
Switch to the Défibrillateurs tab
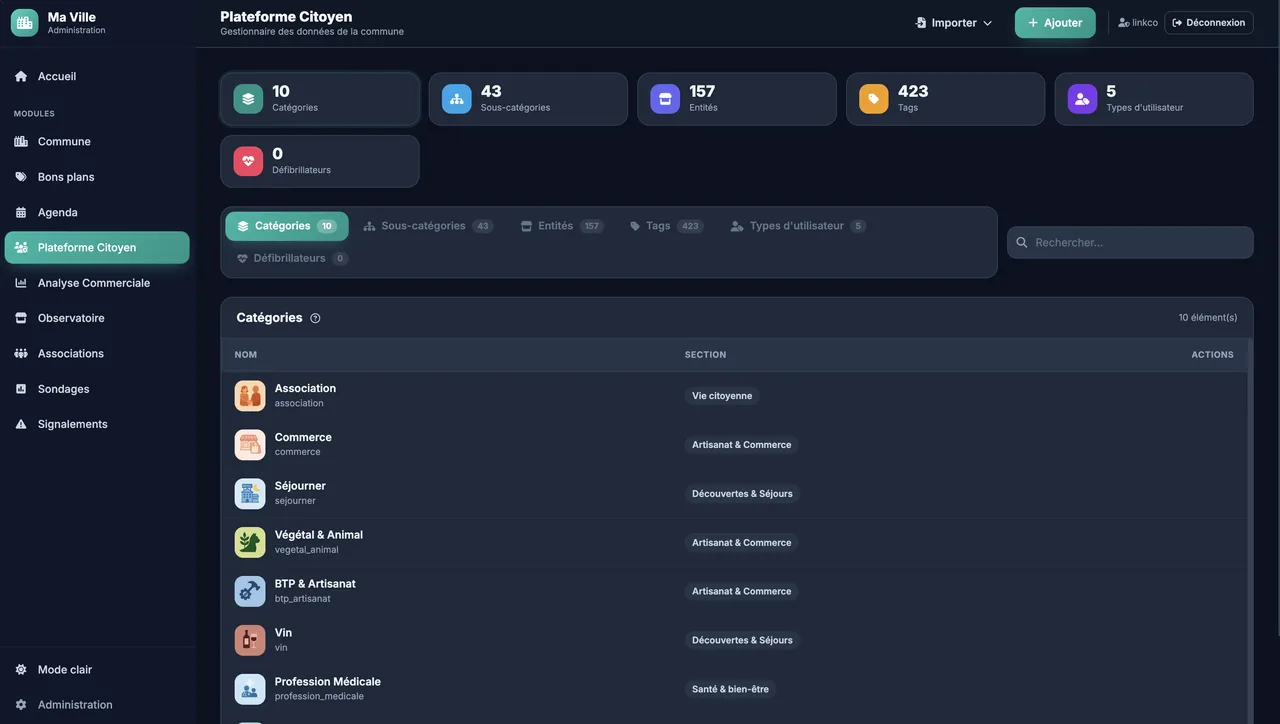(291, 258)
